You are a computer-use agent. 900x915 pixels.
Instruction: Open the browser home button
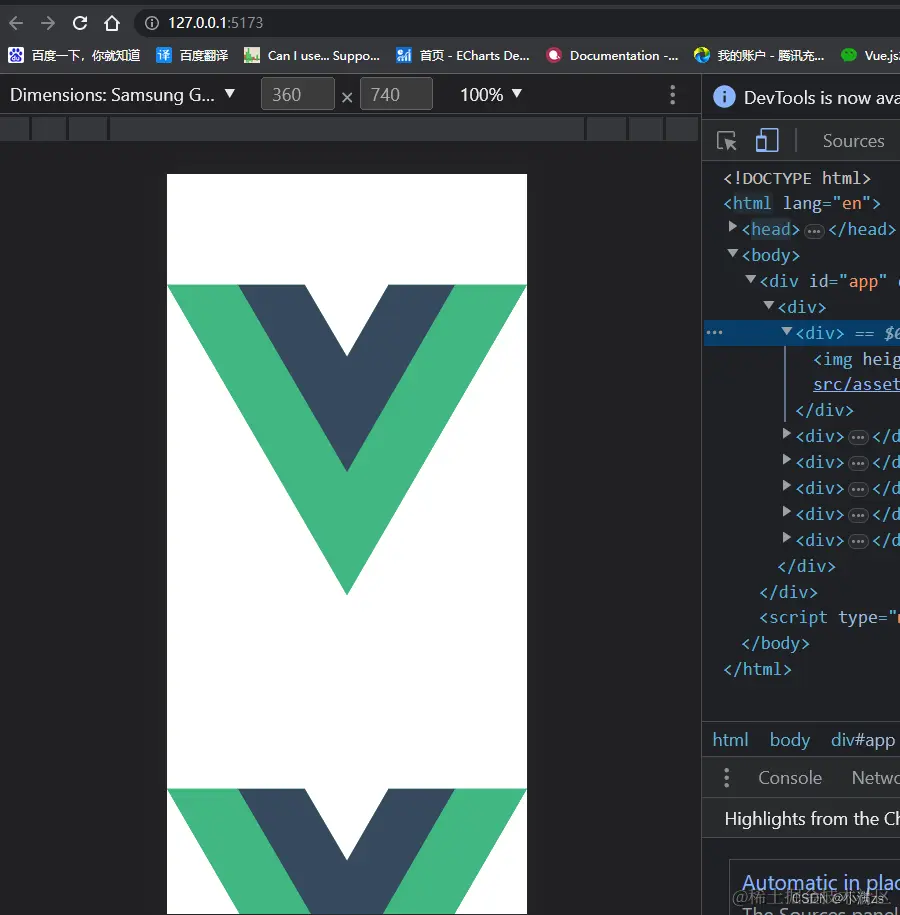[111, 23]
